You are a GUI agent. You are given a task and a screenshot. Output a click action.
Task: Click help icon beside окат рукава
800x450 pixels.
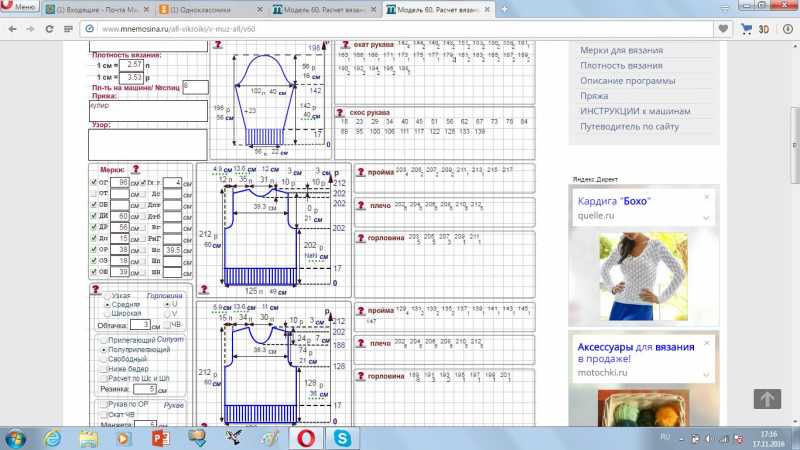[x=341, y=45]
